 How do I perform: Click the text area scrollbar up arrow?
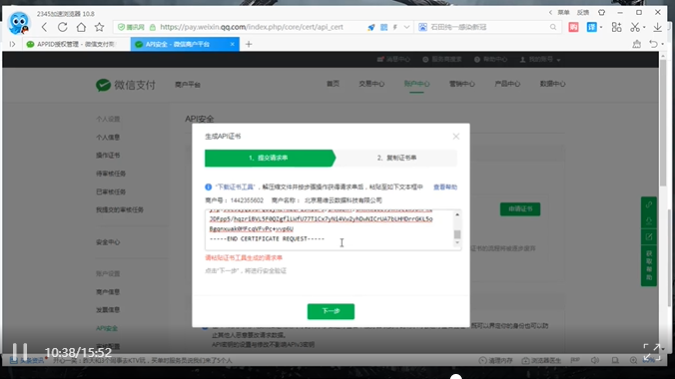pyautogui.click(x=457, y=214)
